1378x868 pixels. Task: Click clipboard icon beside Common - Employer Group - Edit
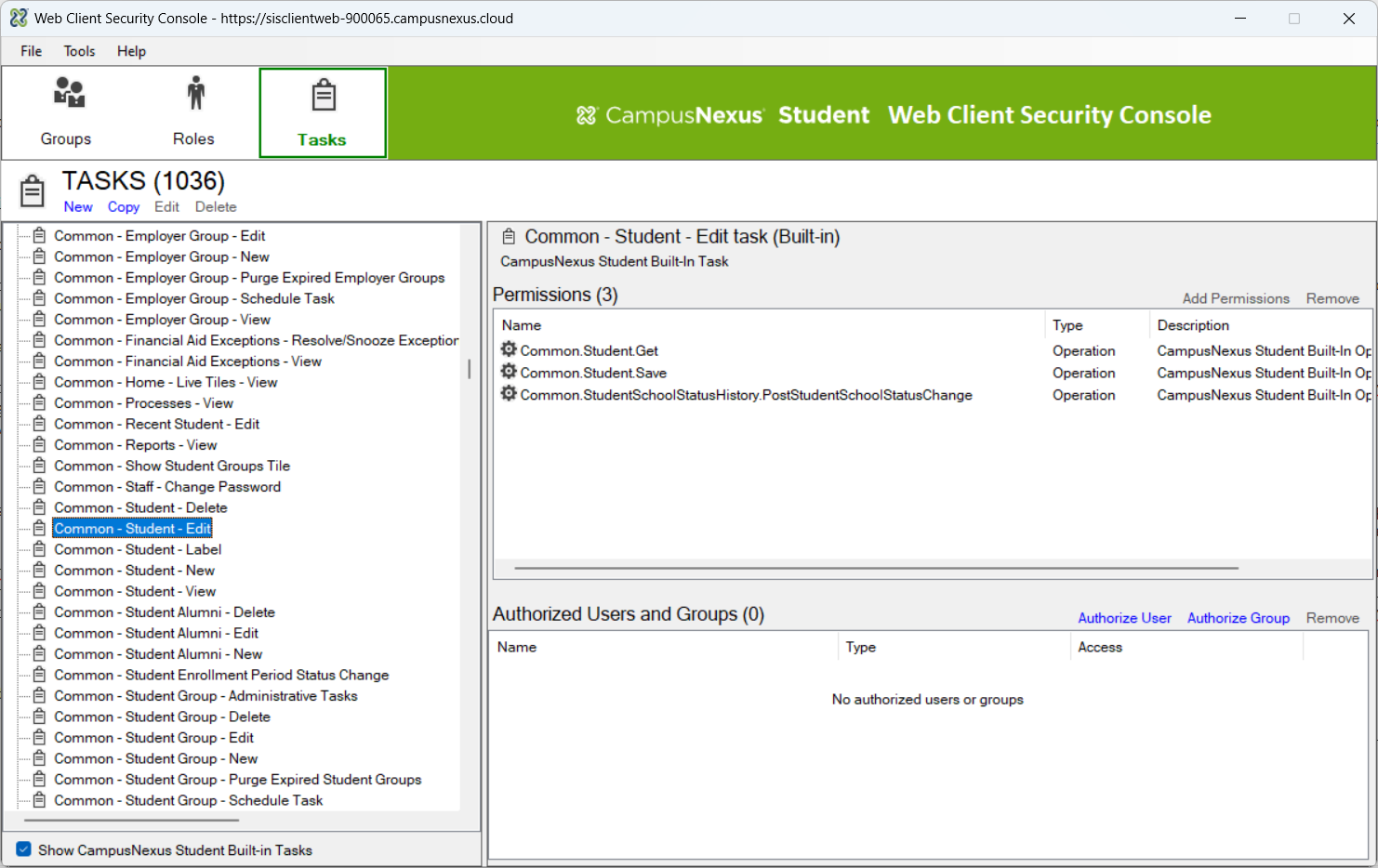point(39,235)
